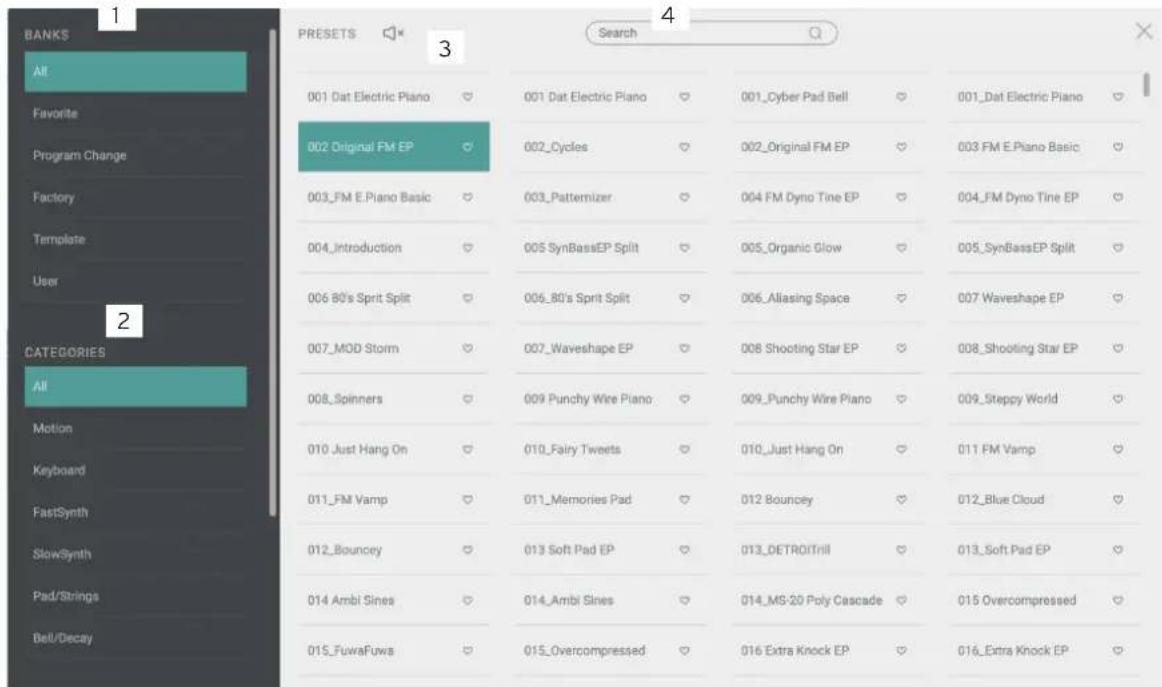Mark 004_Introduction as favorite via heart icon
Viewport: 1162px width, 687px height.
pos(468,248)
